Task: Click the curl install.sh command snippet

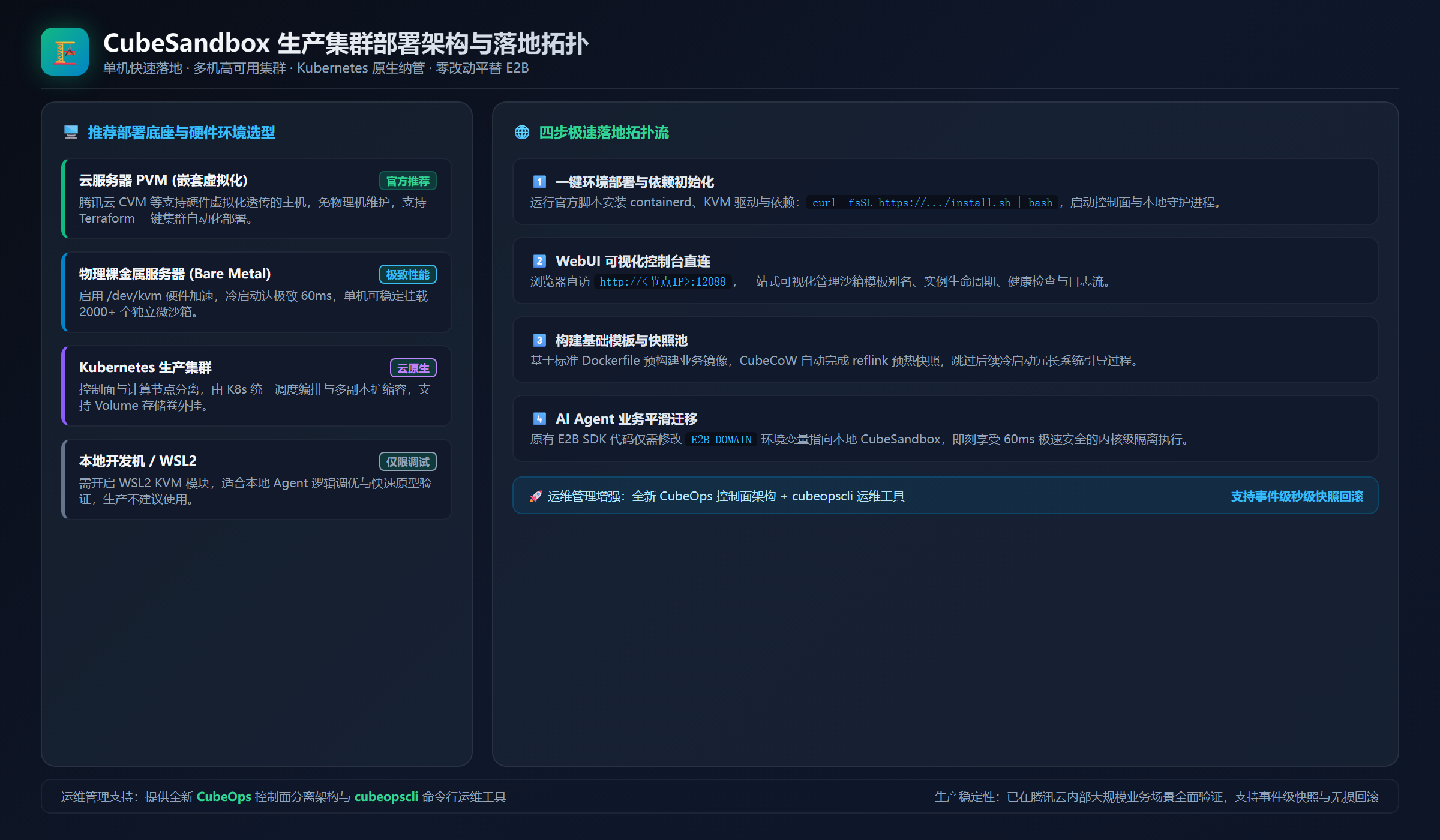Action: (932, 203)
